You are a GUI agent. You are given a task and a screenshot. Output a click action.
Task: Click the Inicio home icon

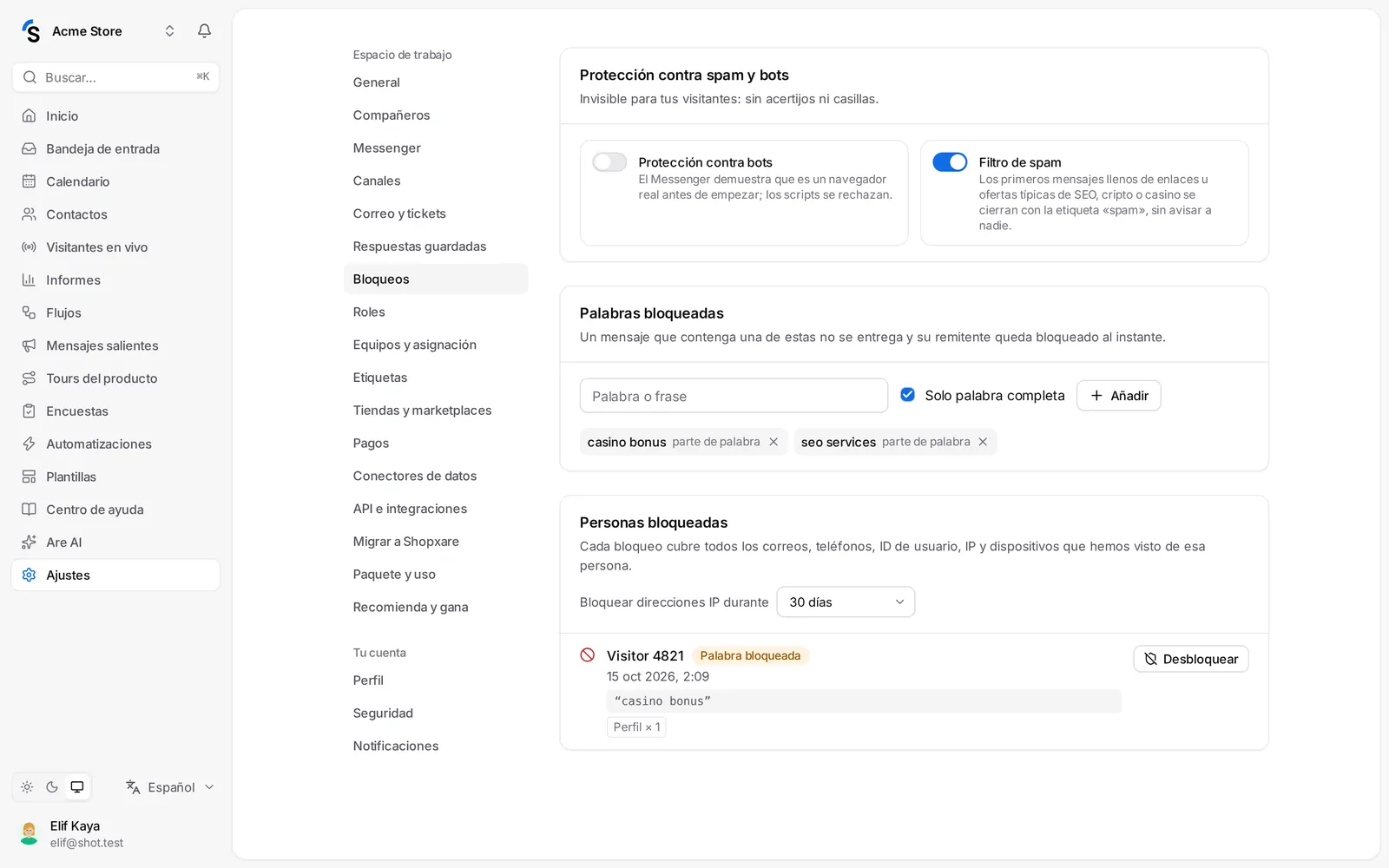point(29,115)
